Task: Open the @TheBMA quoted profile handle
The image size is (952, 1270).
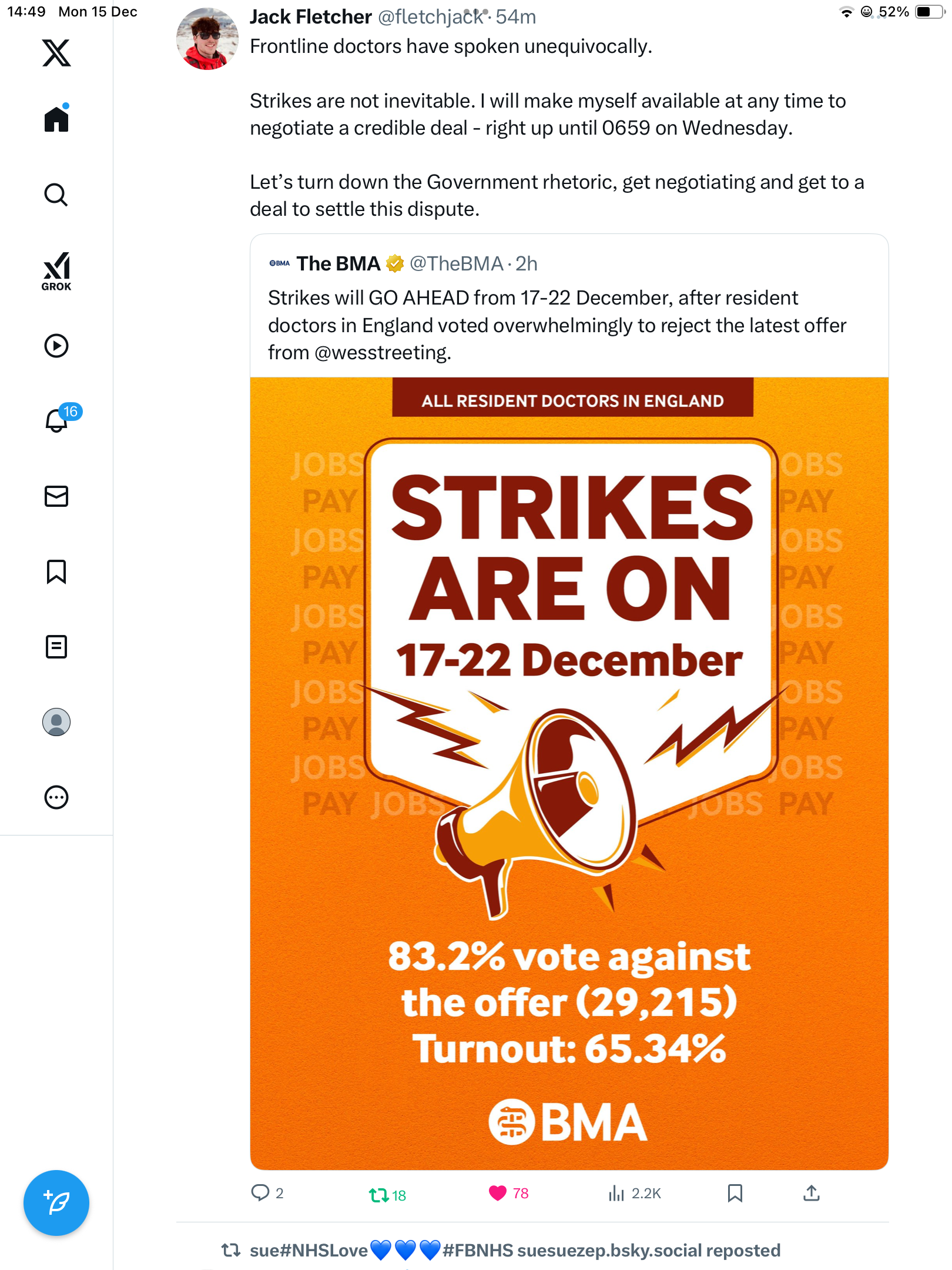Action: (x=456, y=264)
